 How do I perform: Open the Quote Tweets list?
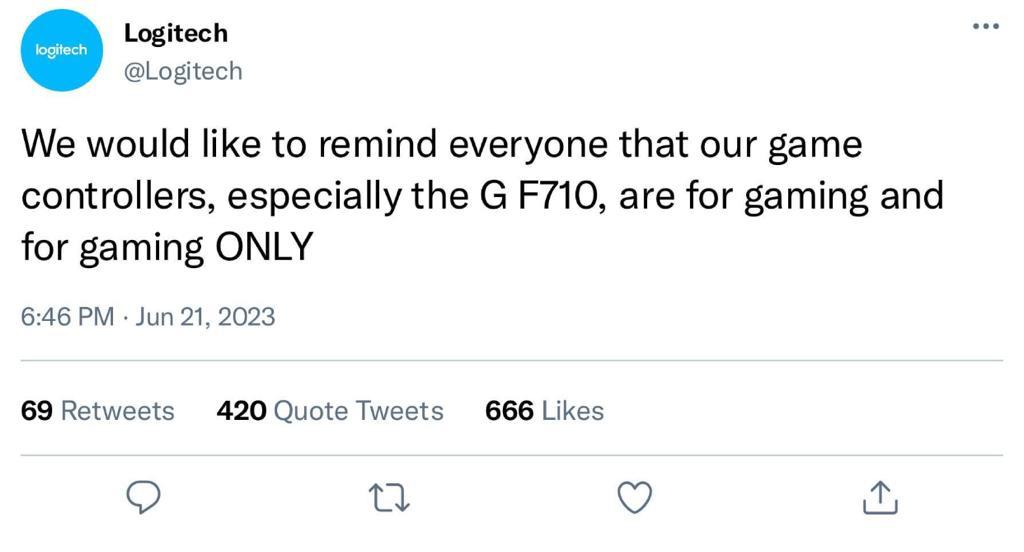[358, 411]
